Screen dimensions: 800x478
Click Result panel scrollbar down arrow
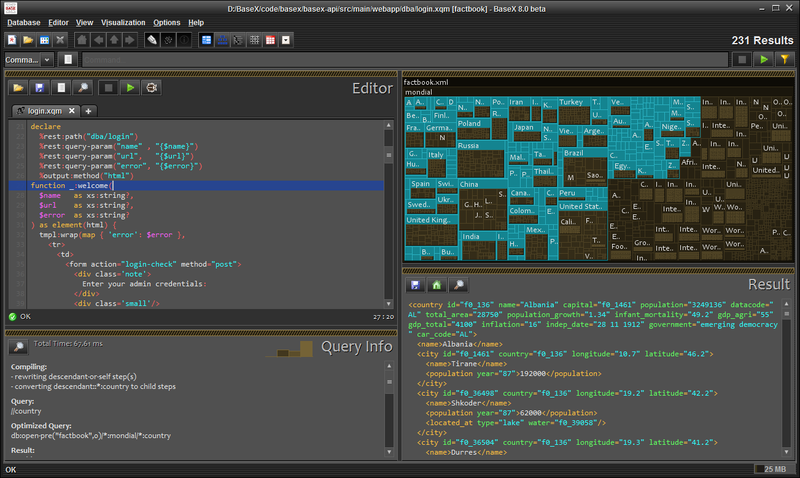786,451
